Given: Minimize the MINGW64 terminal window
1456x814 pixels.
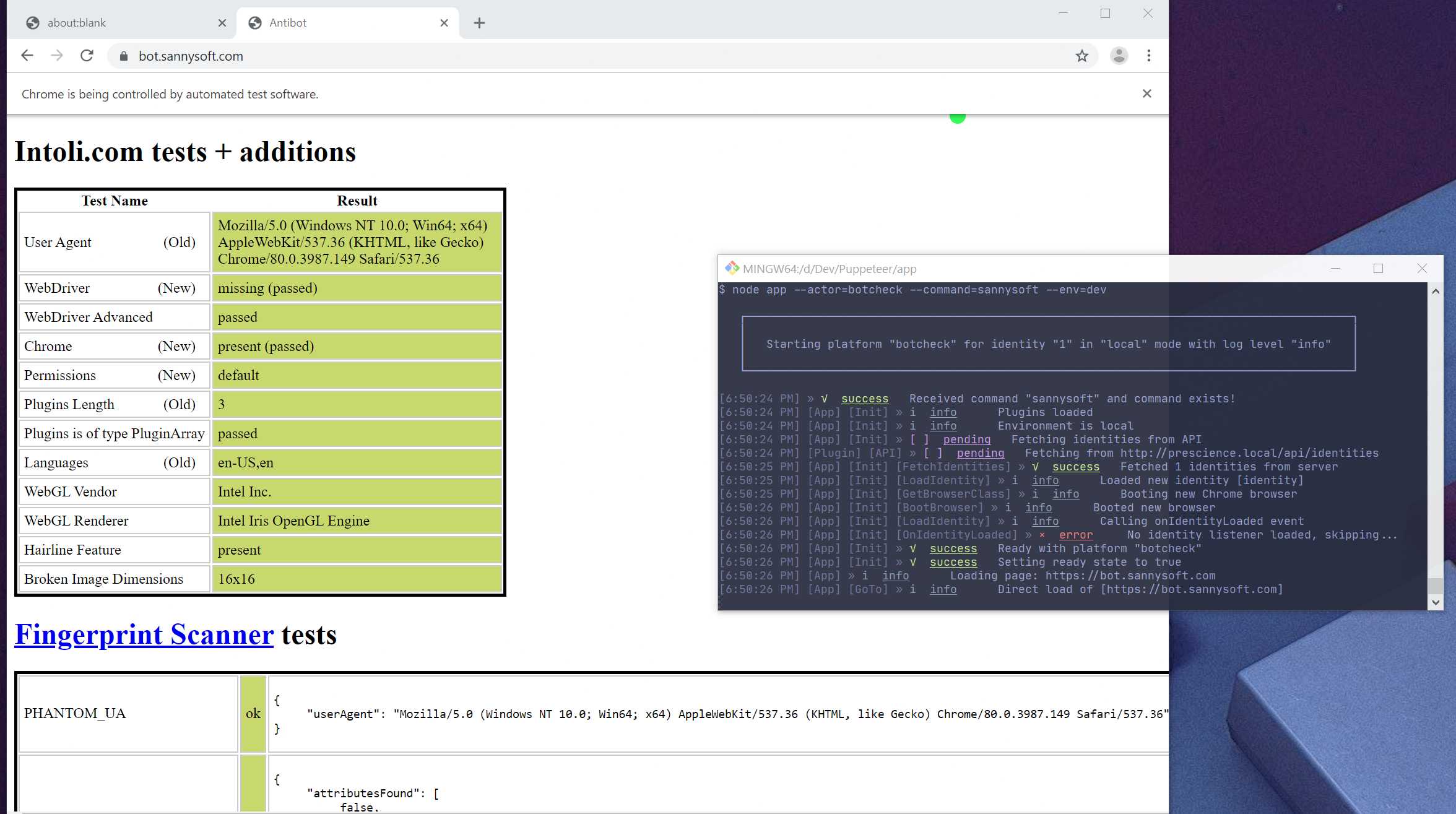Looking at the screenshot, I should click(1335, 269).
